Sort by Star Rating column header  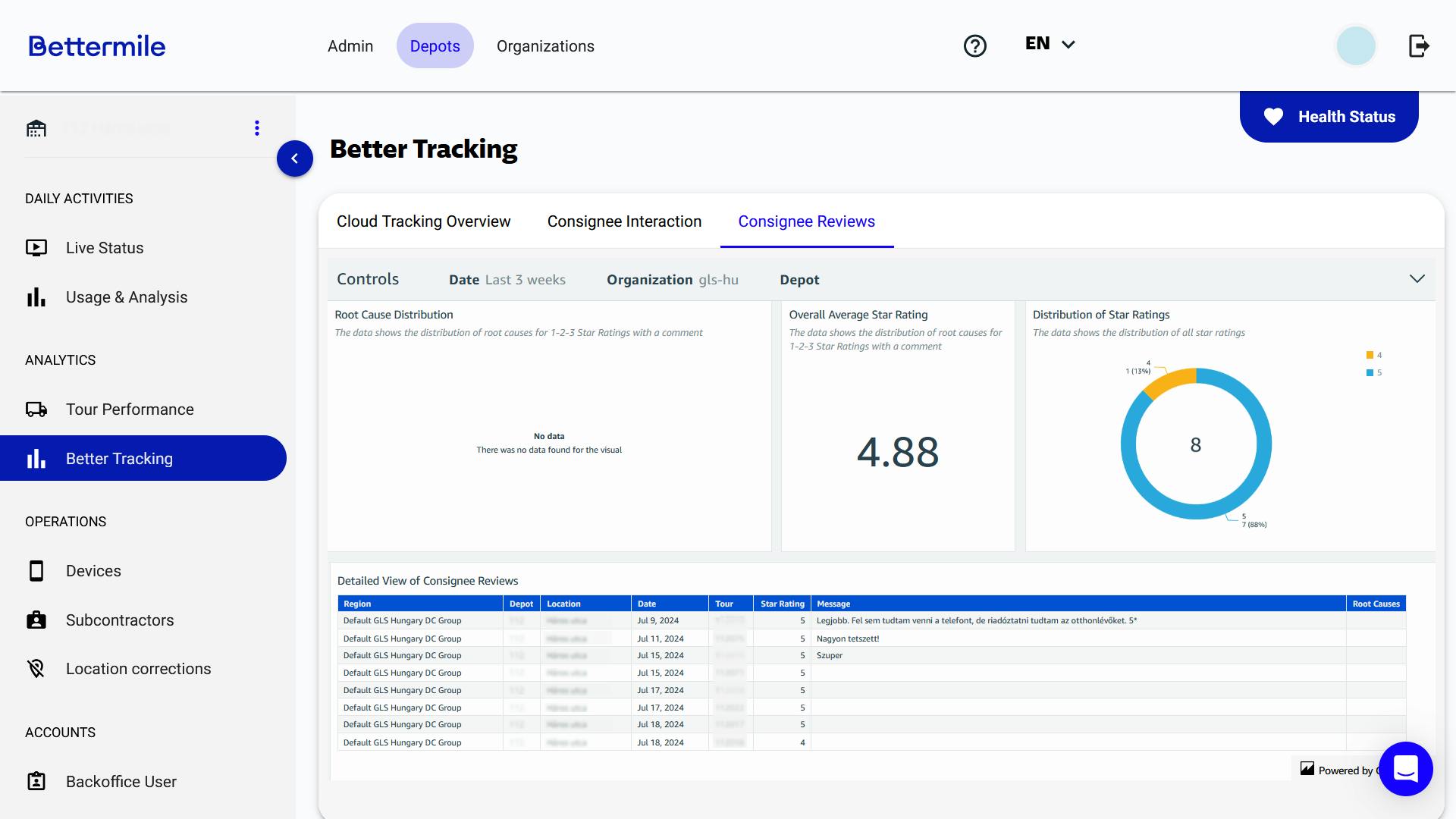point(782,604)
